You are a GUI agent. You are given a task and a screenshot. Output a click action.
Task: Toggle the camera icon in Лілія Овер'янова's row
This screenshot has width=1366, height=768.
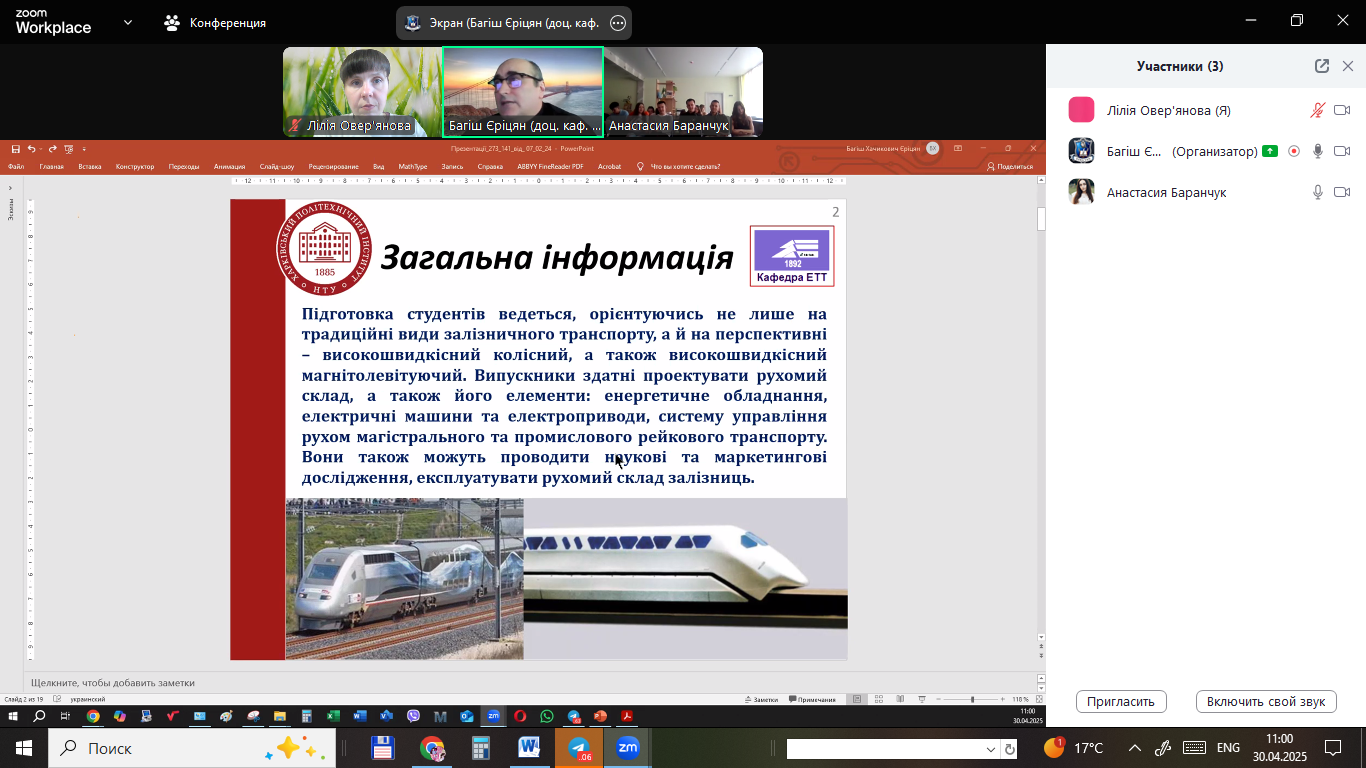(1342, 110)
